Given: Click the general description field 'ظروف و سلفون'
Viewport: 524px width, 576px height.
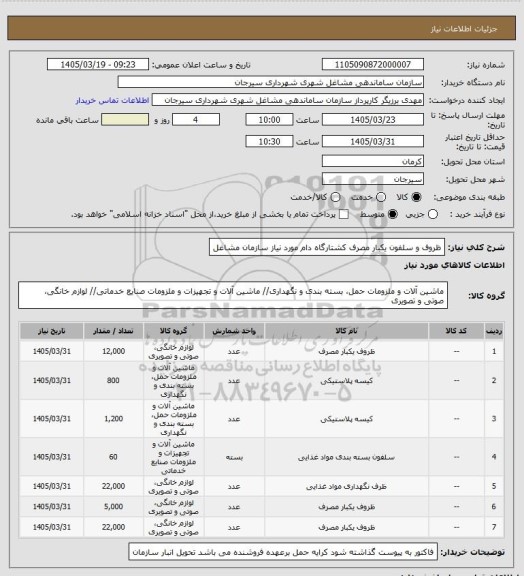Looking at the screenshot, I should click(327, 248).
